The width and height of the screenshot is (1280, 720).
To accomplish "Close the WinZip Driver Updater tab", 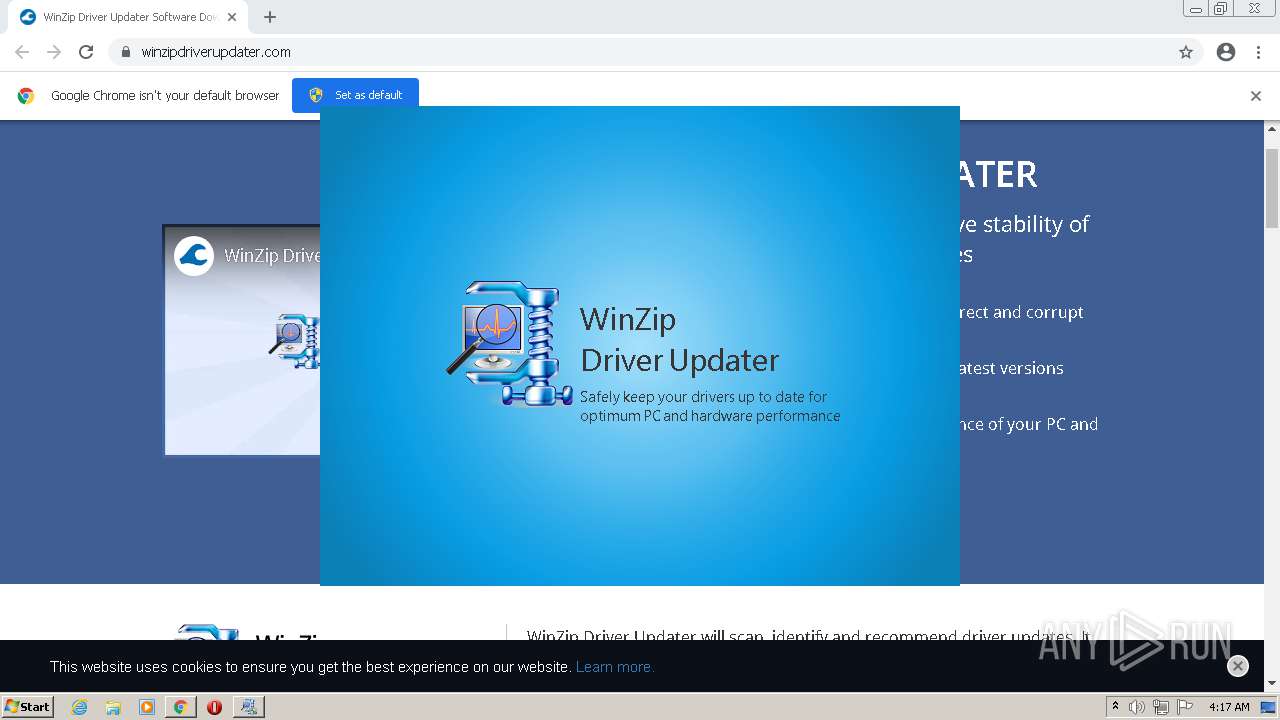I will [x=232, y=17].
